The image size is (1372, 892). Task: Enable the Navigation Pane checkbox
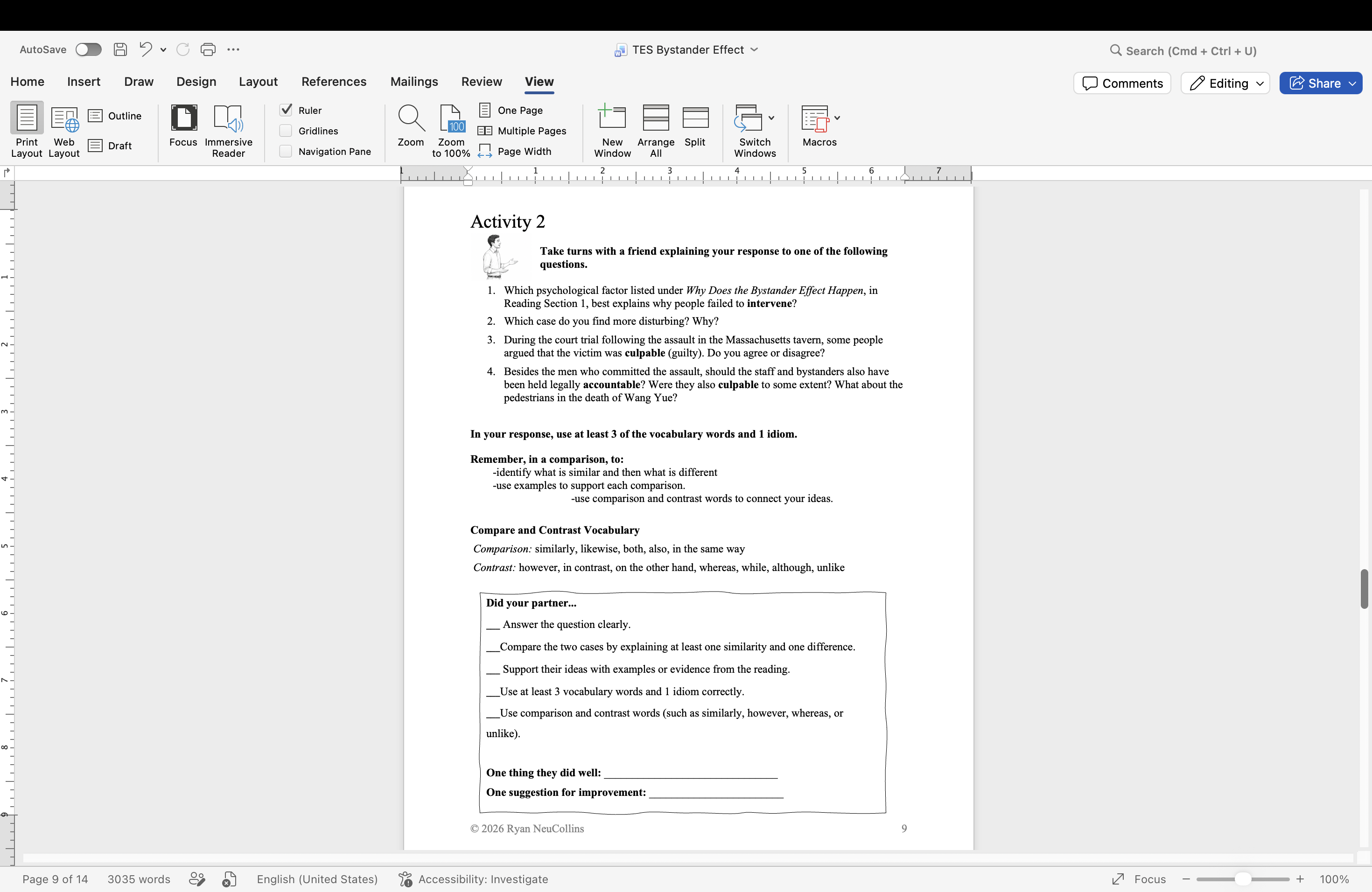pos(286,152)
